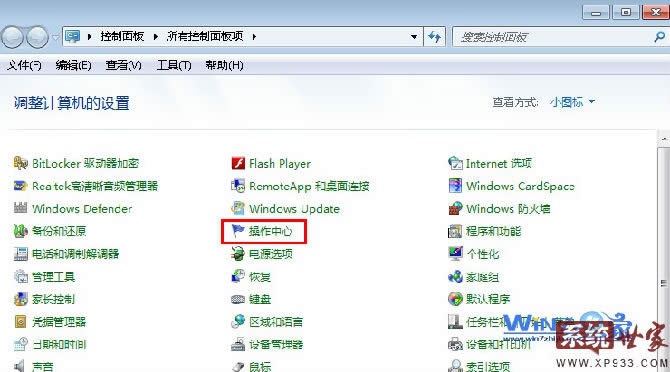670x372 pixels.
Task: Click the 所有控制面板项 breadcrumb
Action: point(205,36)
